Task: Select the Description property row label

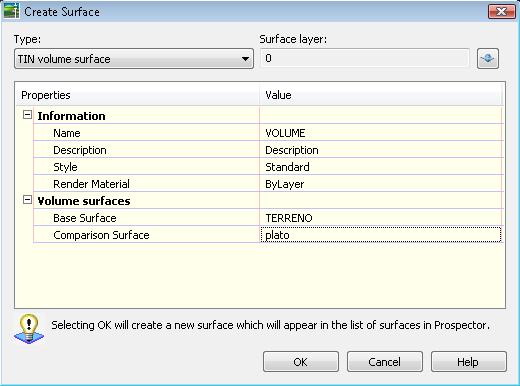Action: click(80, 150)
